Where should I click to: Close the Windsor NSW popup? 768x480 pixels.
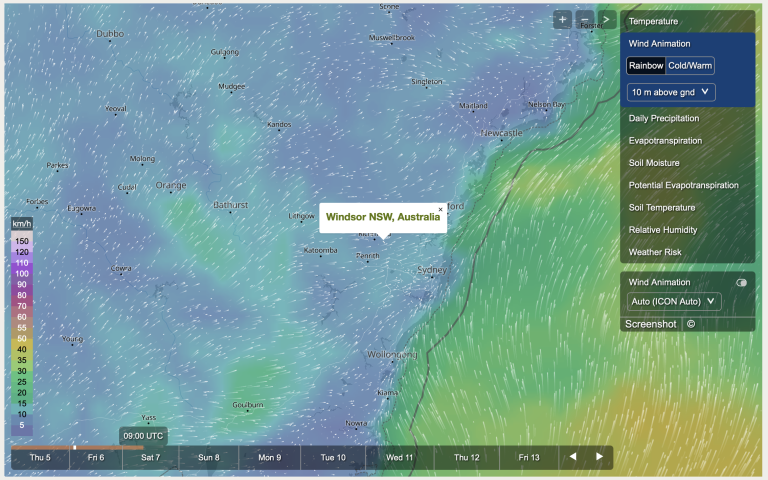click(440, 210)
